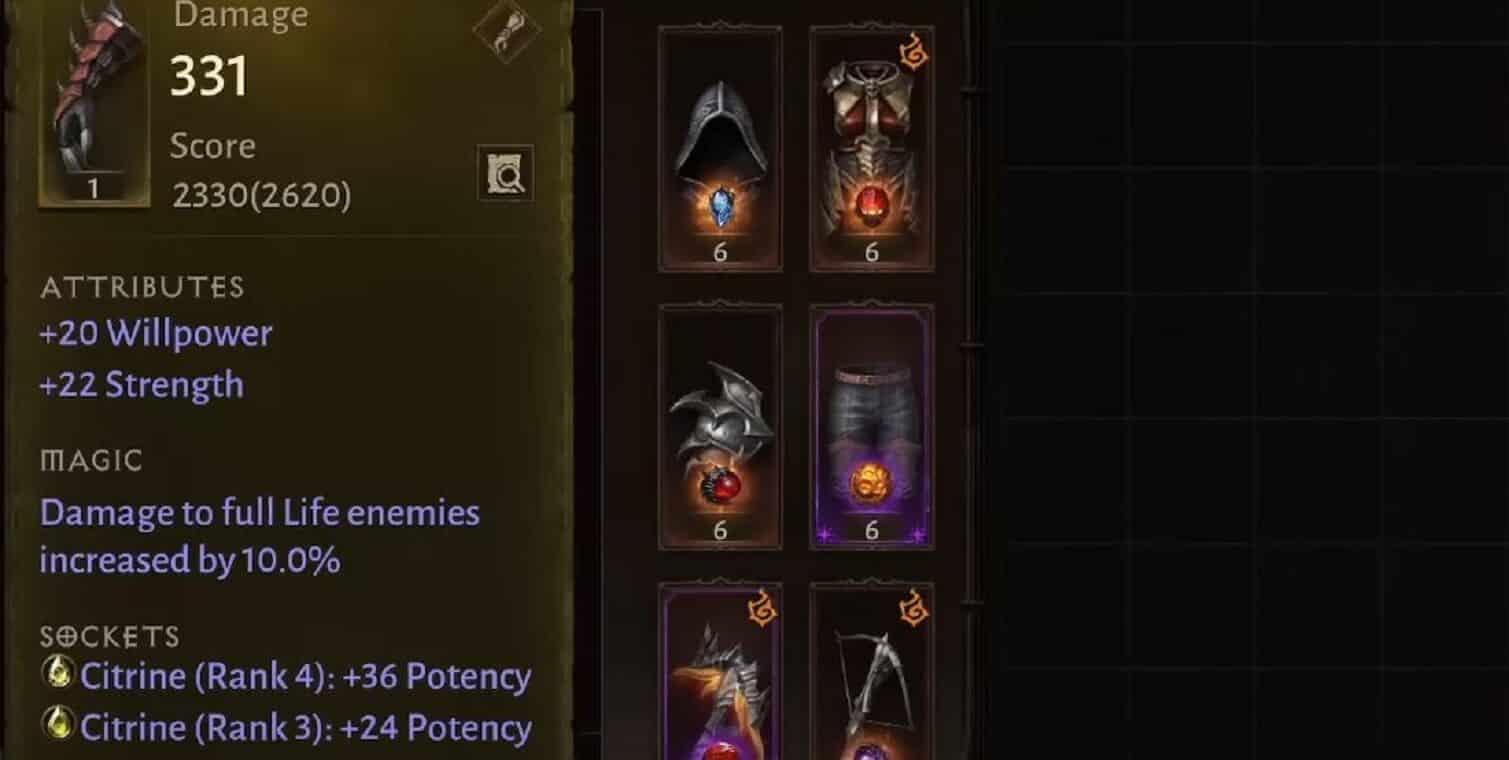
Task: Click the orange gem on the pants
Action: 870,483
